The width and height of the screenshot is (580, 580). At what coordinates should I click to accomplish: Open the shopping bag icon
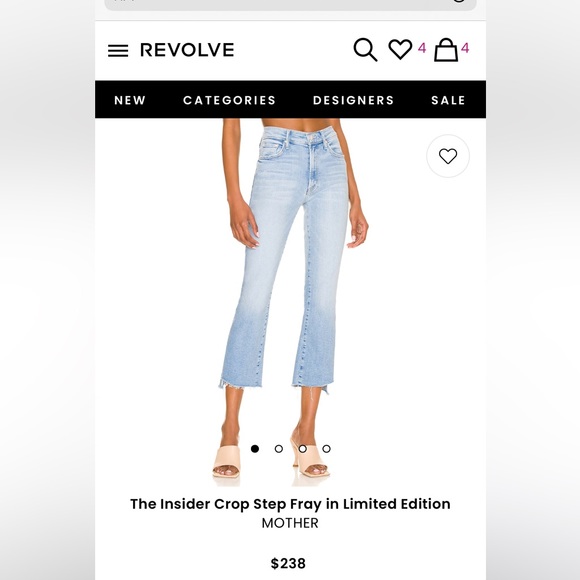coord(446,50)
